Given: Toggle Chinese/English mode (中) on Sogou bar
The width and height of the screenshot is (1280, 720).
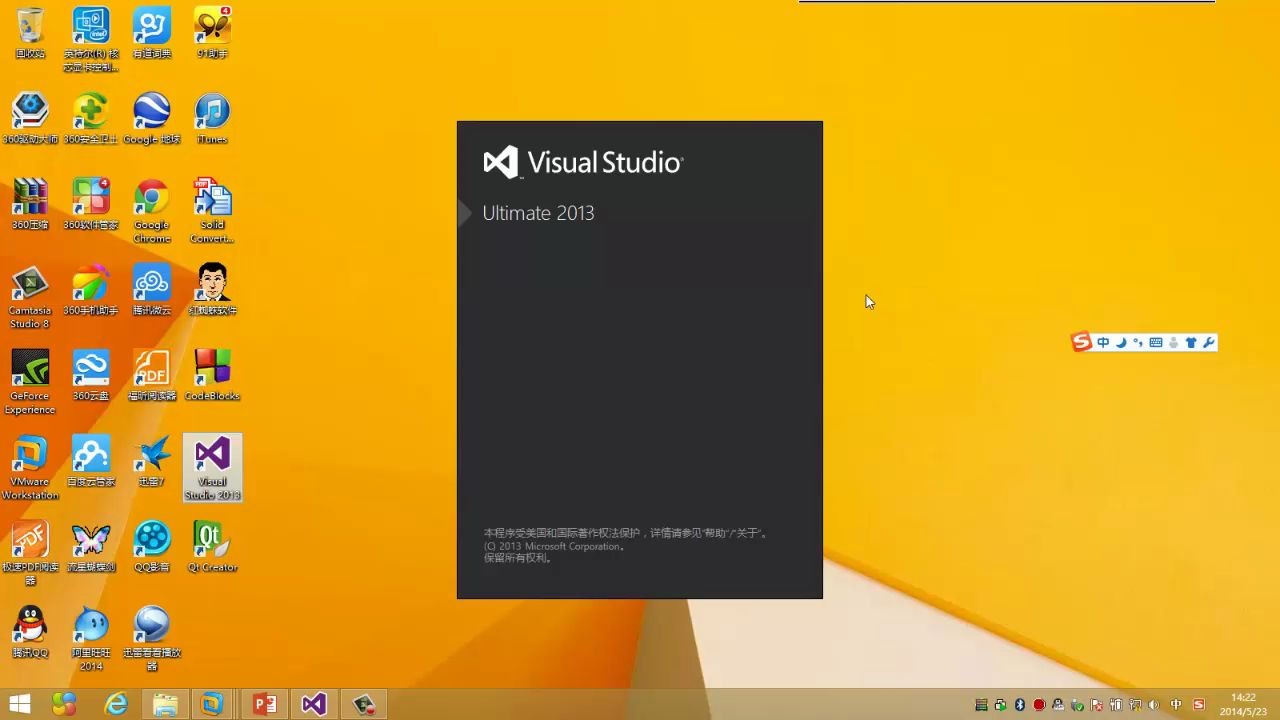Looking at the screenshot, I should (1103, 343).
